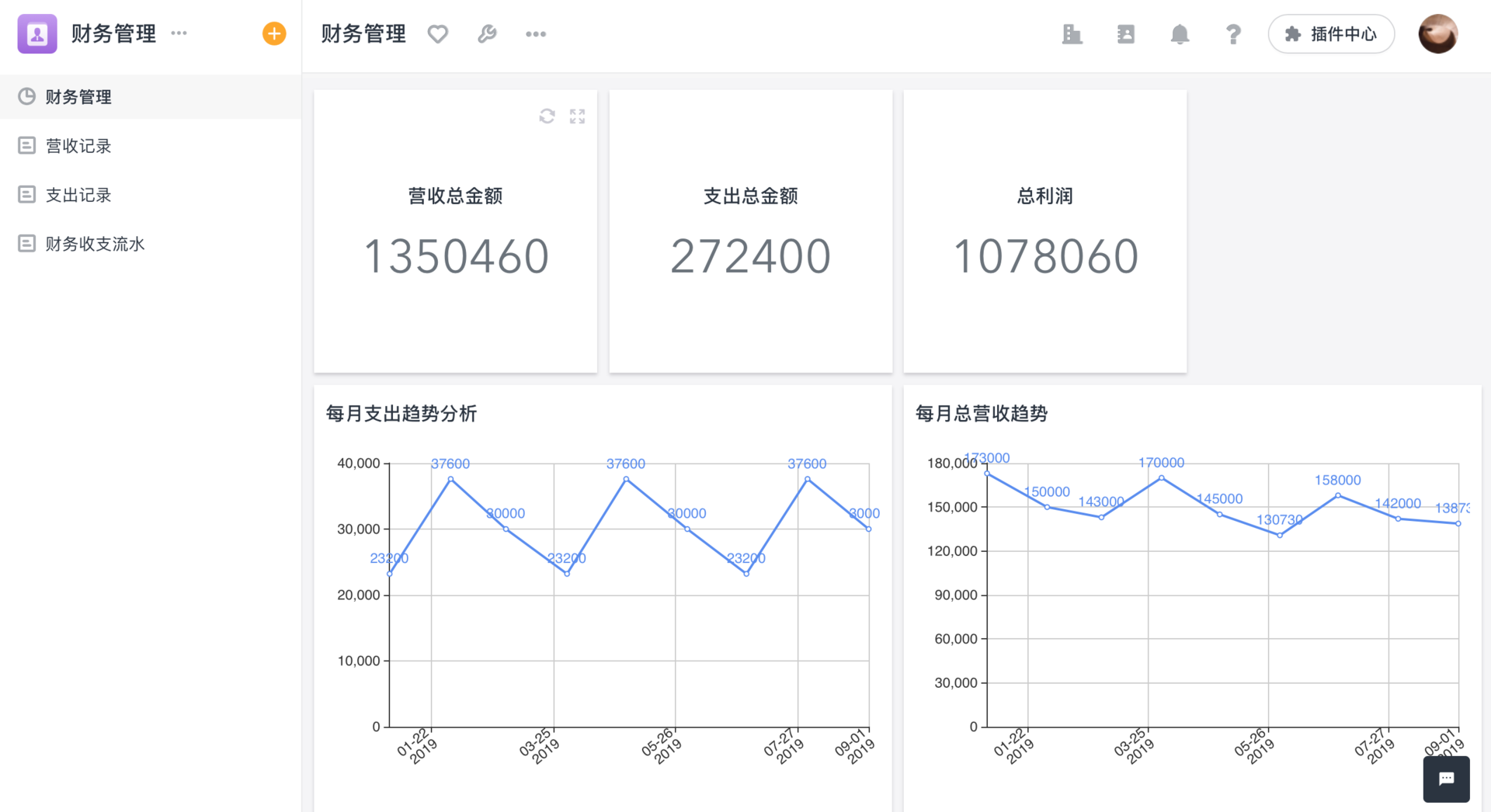Image resolution: width=1491 pixels, height=812 pixels.
Task: Click the purple 财务管理 app logo icon
Action: click(37, 33)
